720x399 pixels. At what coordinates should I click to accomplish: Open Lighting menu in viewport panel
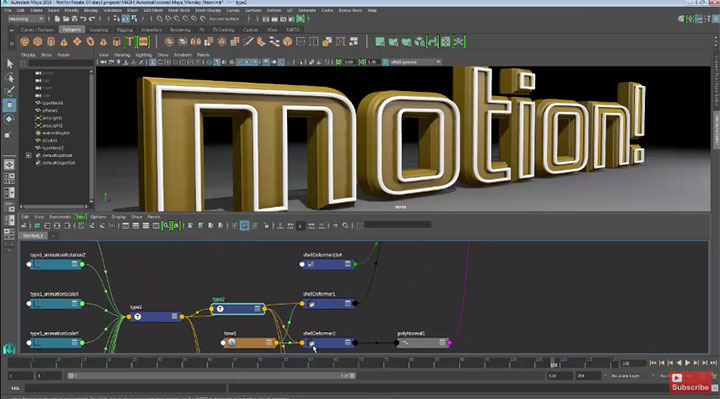[x=143, y=55]
